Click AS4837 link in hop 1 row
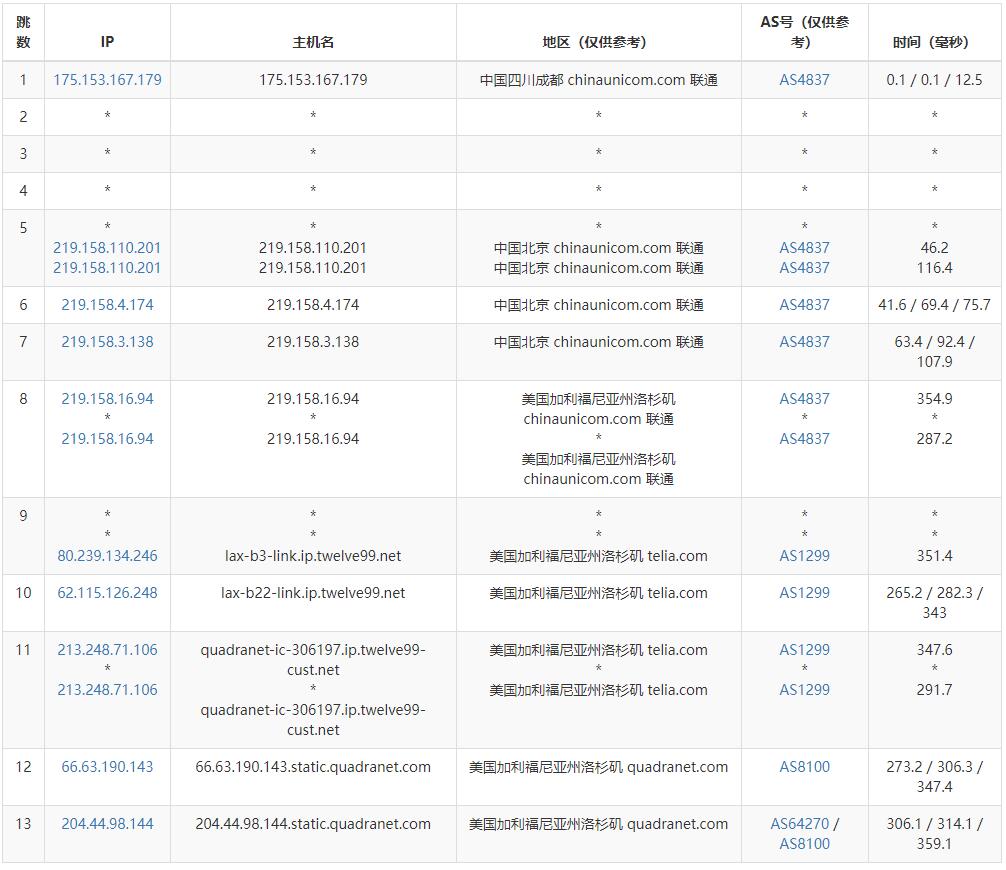This screenshot has height=870, width=1006. [x=805, y=80]
